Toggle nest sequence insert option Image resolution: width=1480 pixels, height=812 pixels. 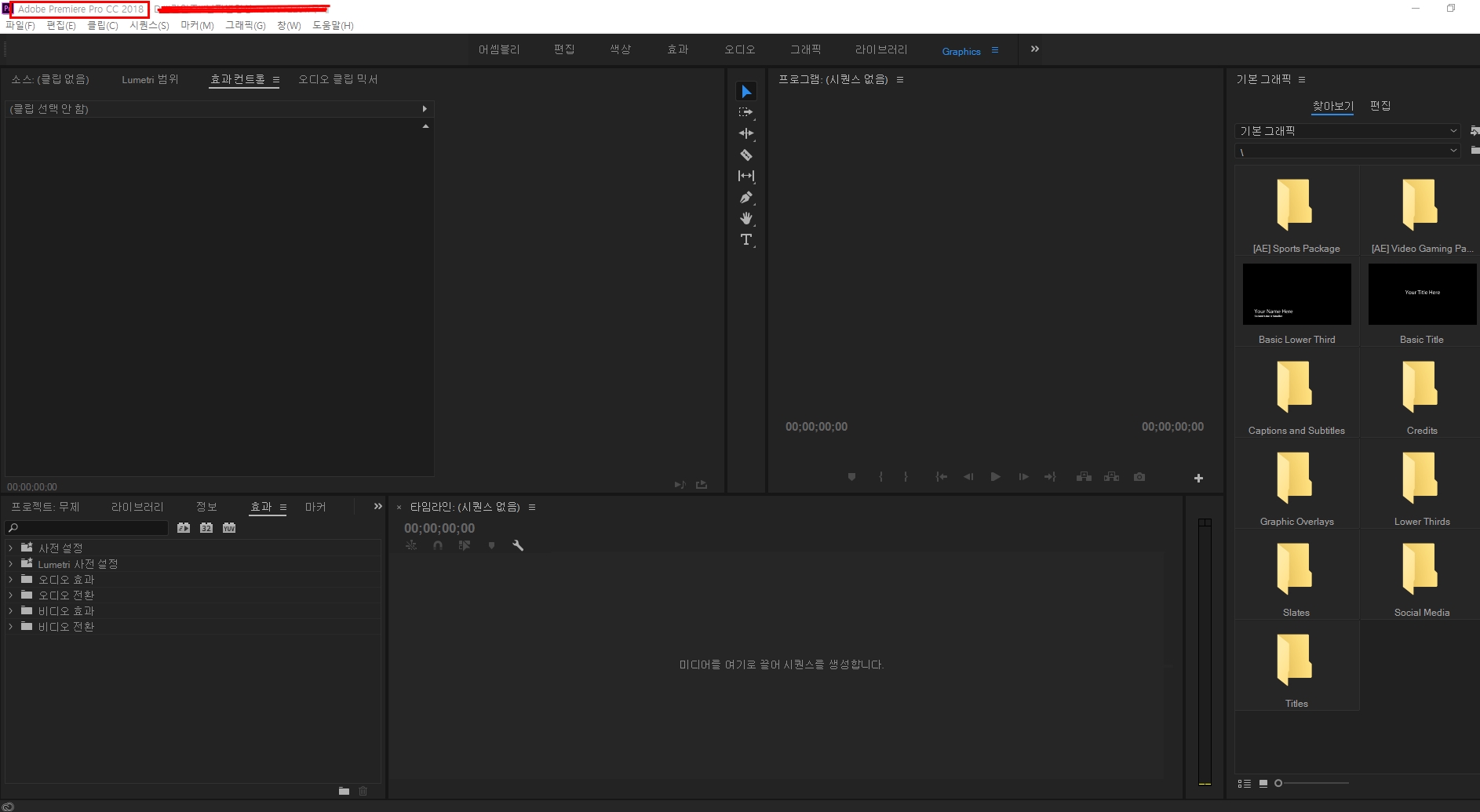coord(411,545)
